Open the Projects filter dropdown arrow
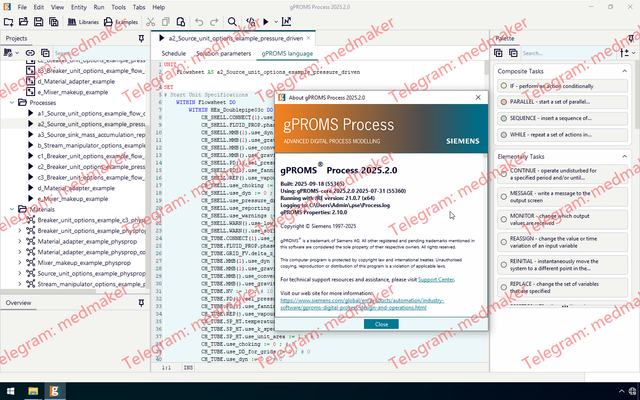Viewport: 640px width, 400px height. click(17, 53)
